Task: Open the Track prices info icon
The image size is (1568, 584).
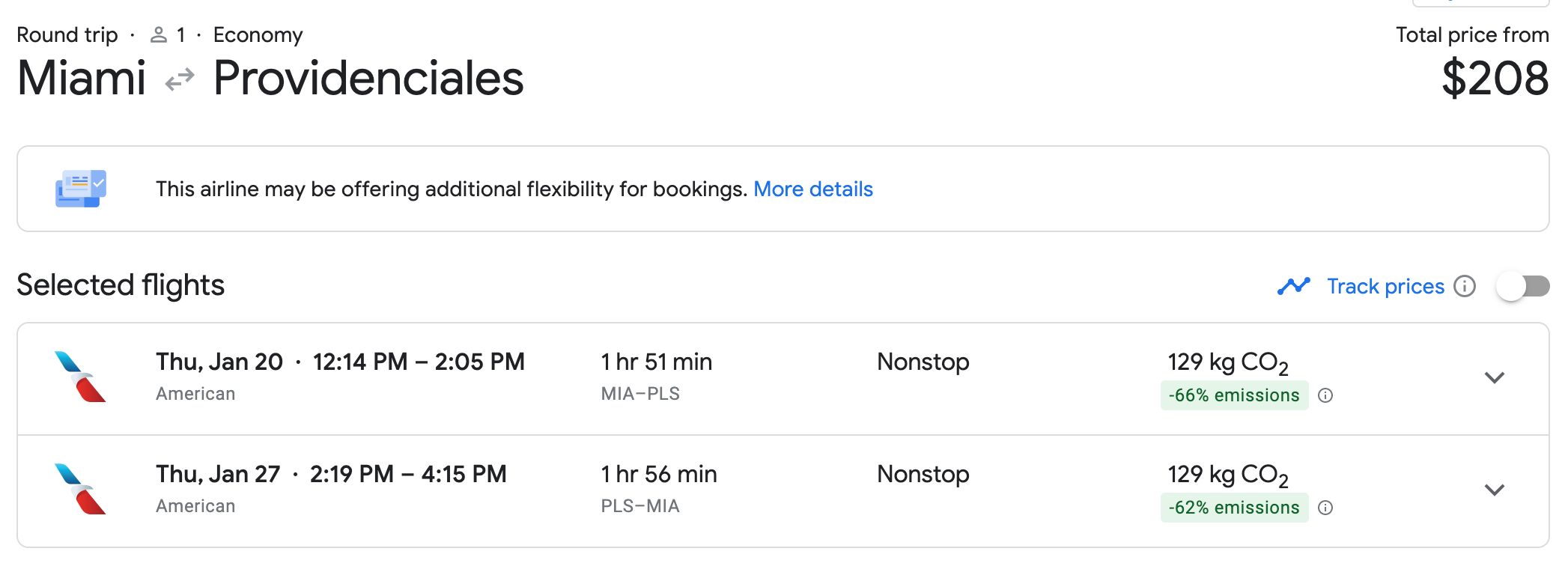Action: coord(1465,286)
